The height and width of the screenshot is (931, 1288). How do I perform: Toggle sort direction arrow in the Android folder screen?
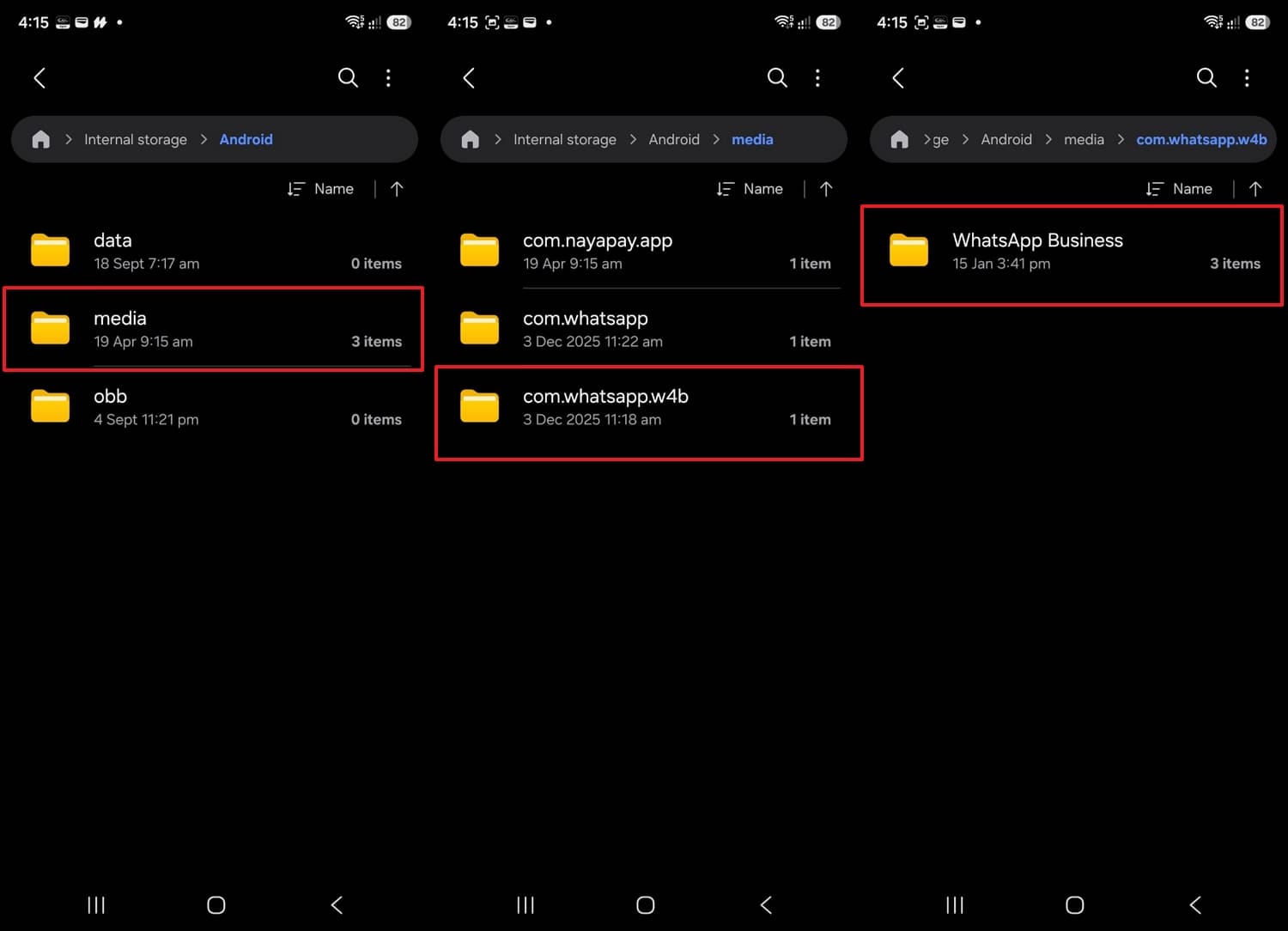397,189
